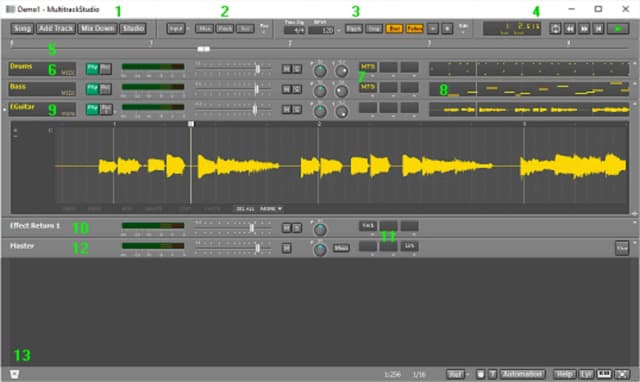
Task: Edit the BPM tempo field showing 120
Action: click(x=322, y=30)
